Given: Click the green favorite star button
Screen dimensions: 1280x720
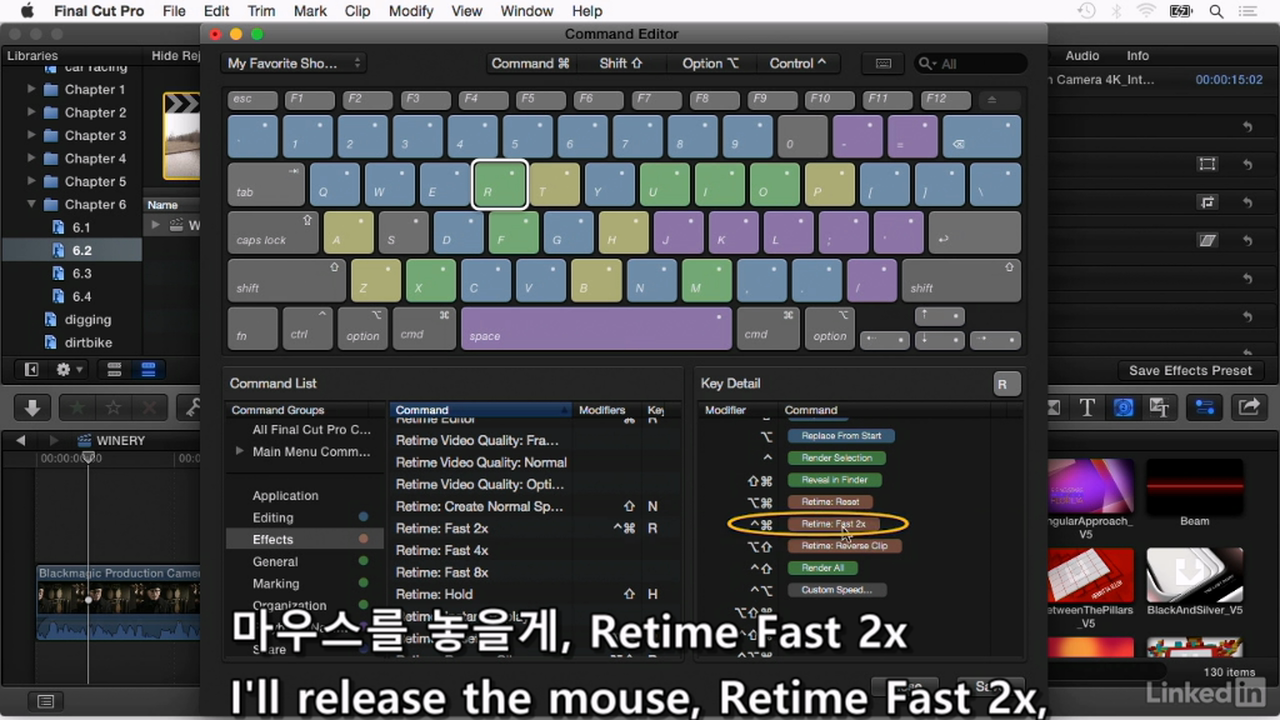Looking at the screenshot, I should pos(79,408).
